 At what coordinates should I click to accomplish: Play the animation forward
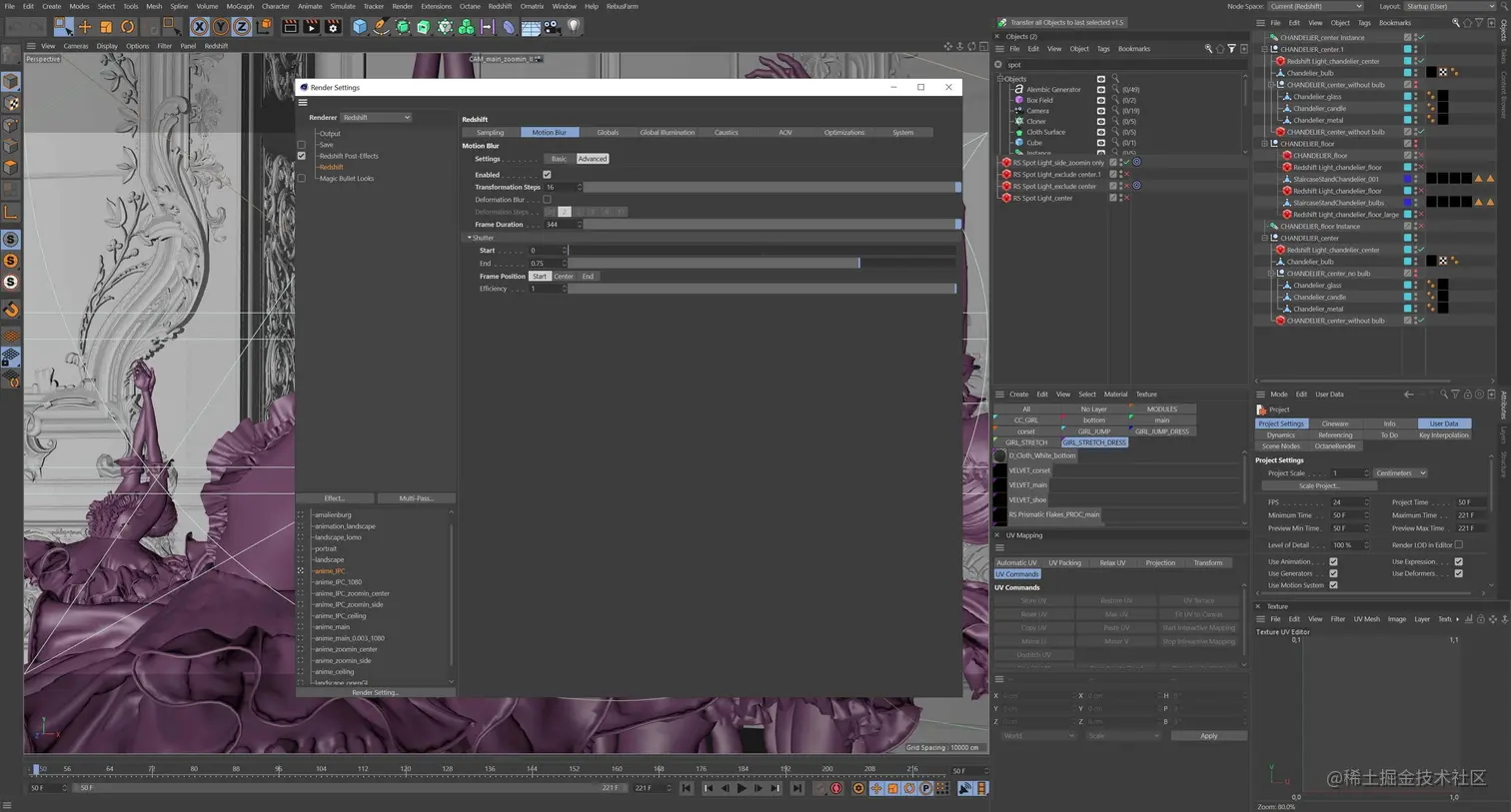pyautogui.click(x=742, y=788)
